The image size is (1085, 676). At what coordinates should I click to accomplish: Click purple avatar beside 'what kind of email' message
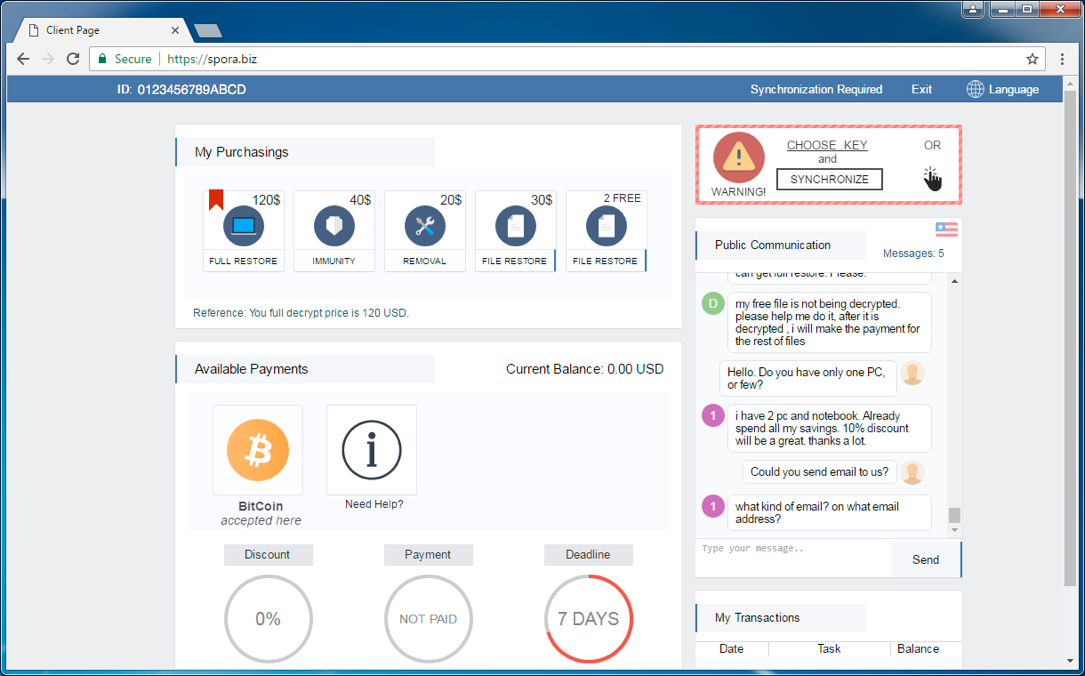[712, 506]
